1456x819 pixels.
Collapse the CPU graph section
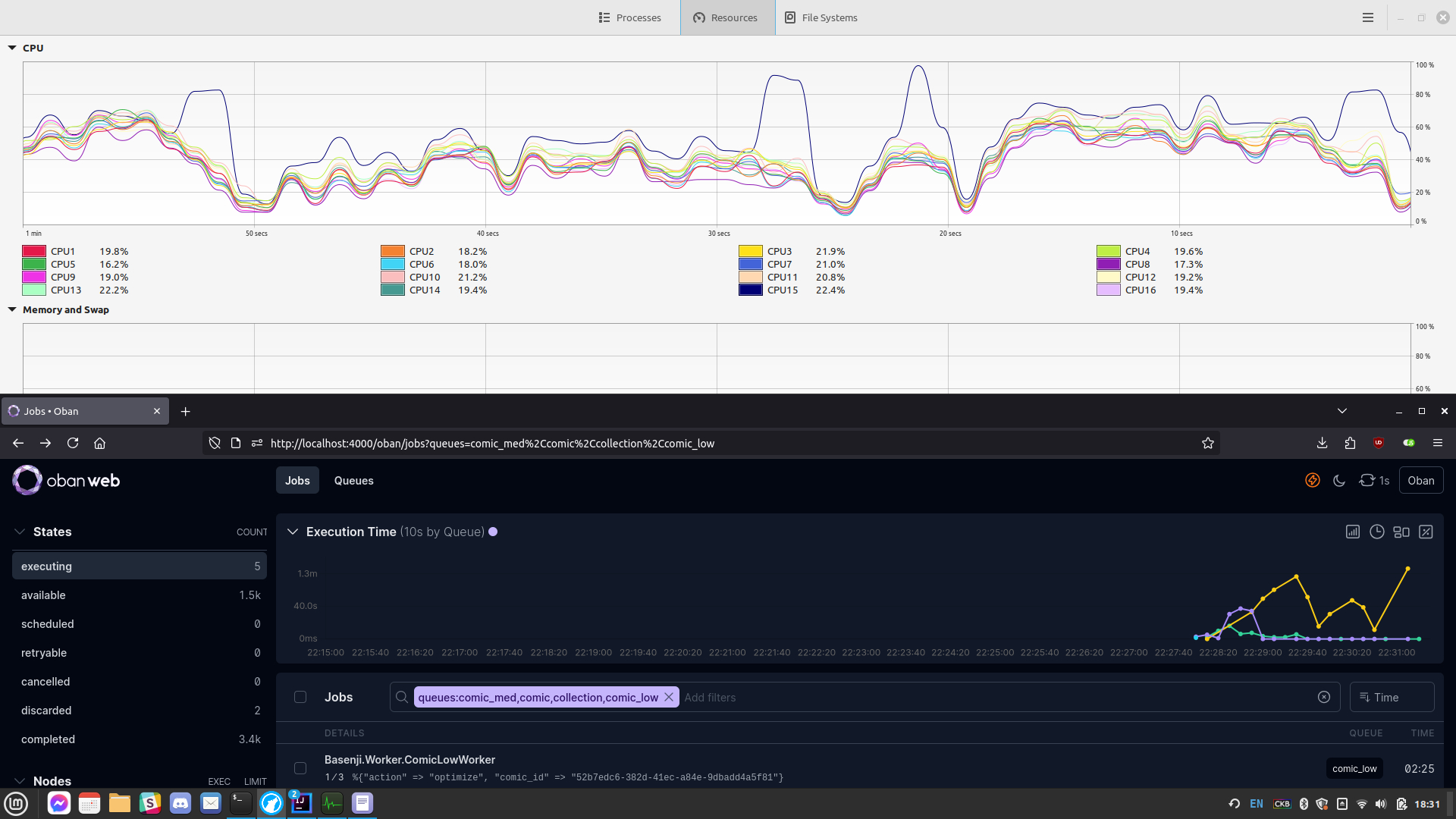tap(12, 48)
